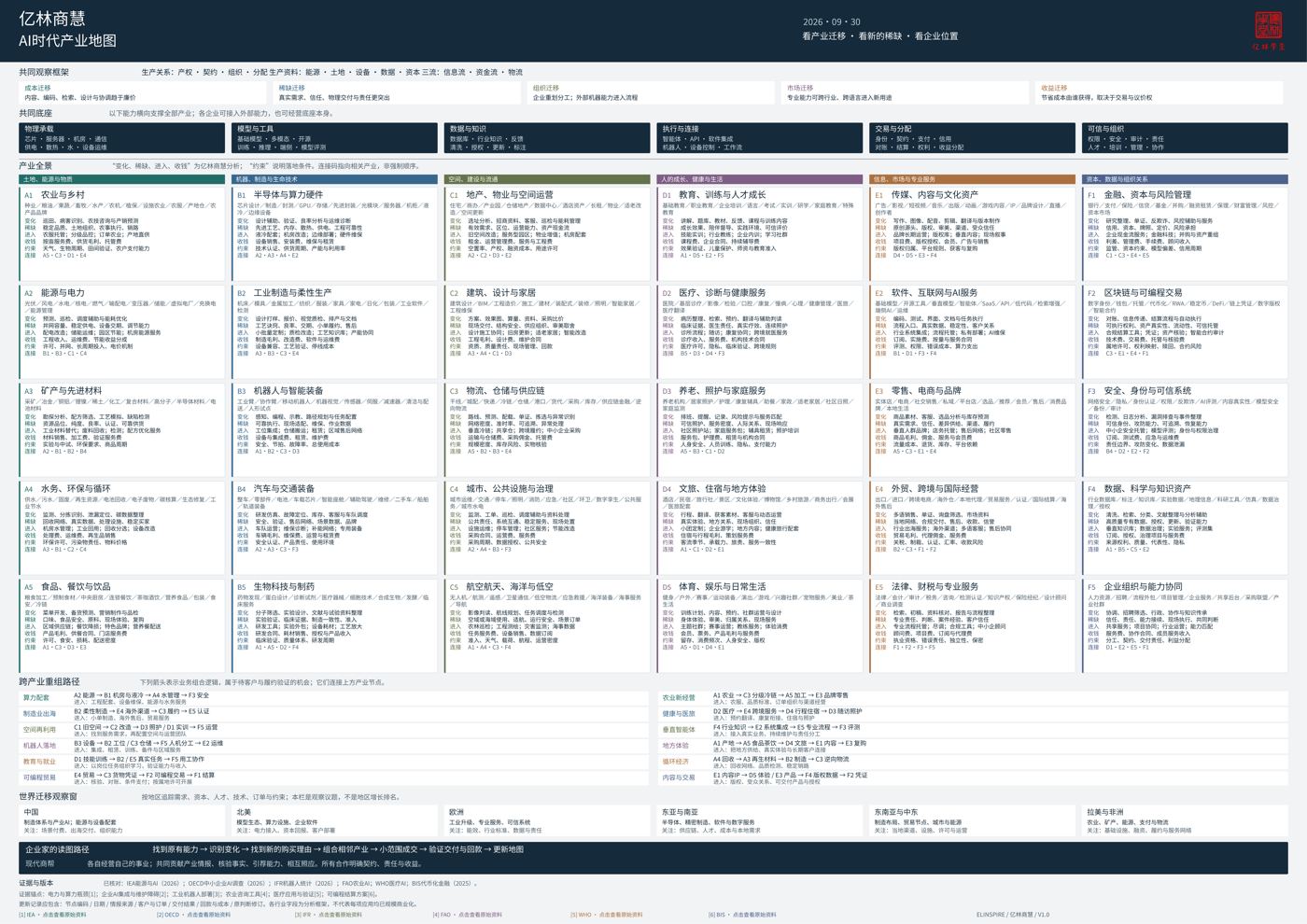Screen dimensions: 1307x924
Task: Click the A2 能源与电力 card title
Action: (55, 293)
